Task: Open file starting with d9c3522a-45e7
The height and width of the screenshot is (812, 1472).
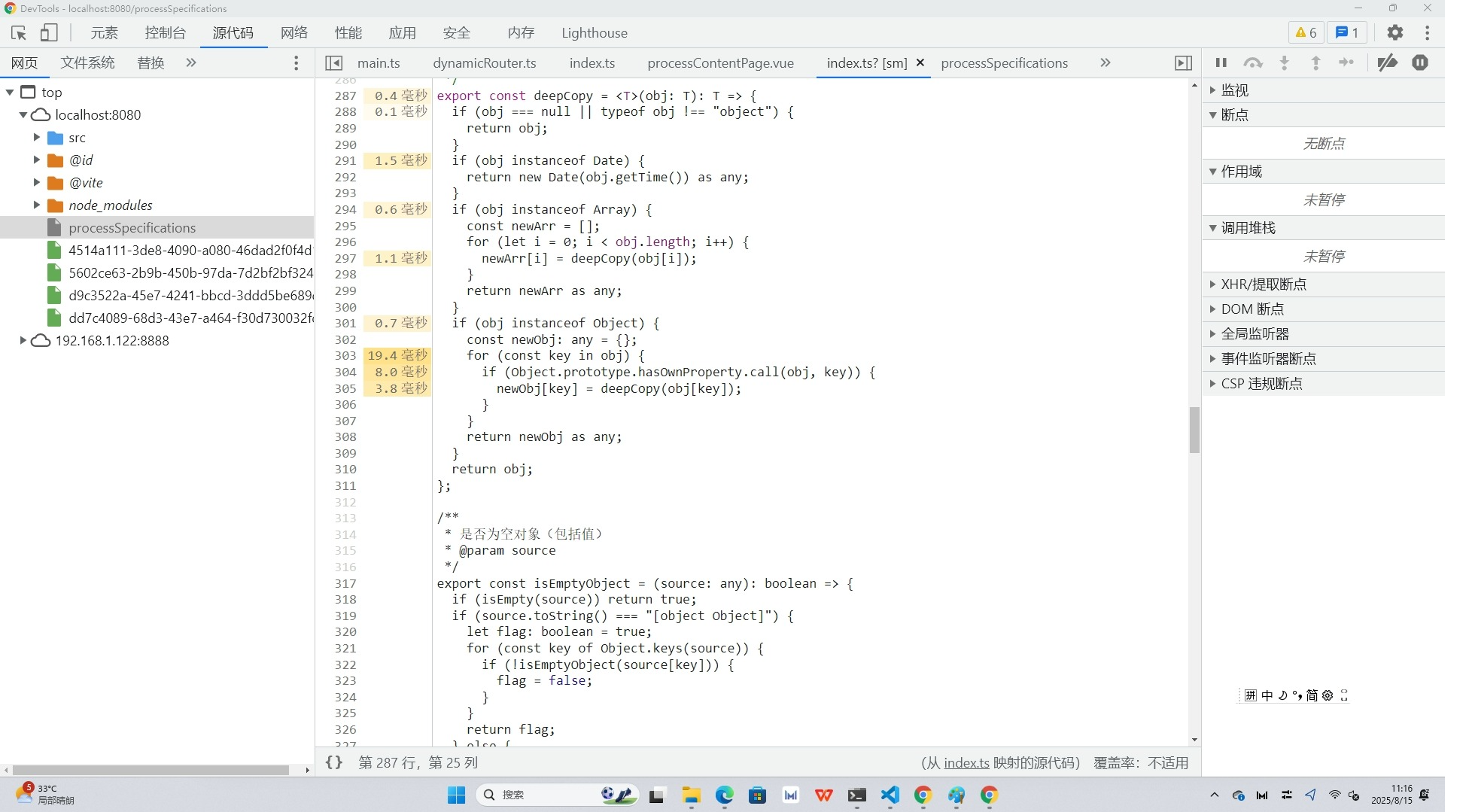Action: click(157, 296)
